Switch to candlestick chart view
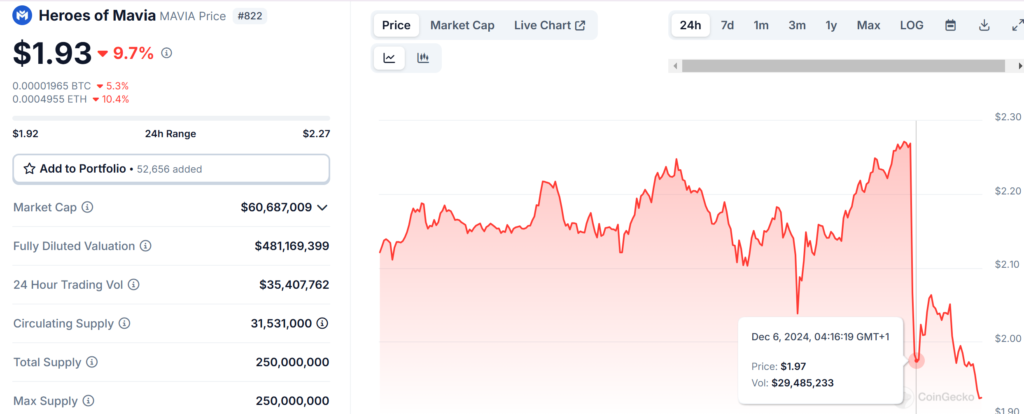The height and width of the screenshot is (414, 1024). [423, 58]
